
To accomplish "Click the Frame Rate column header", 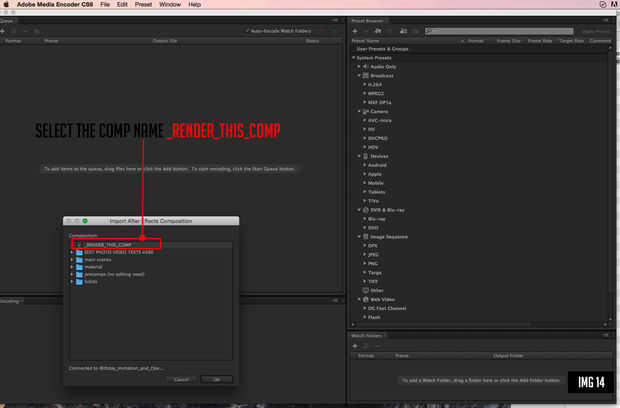I will click(x=540, y=41).
